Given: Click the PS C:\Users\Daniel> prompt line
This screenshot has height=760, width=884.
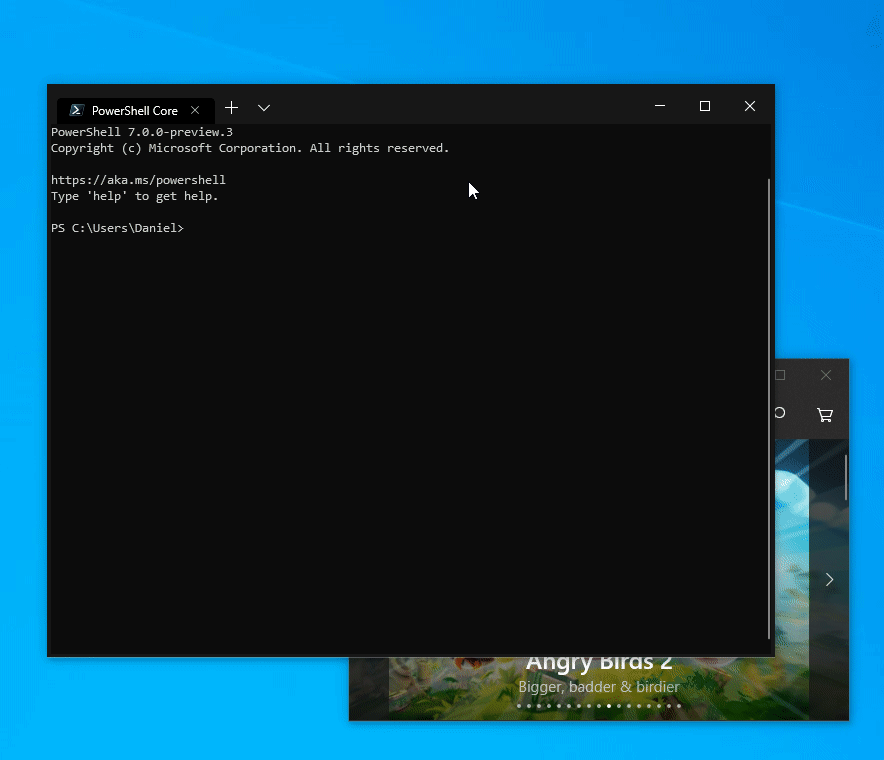Looking at the screenshot, I should (x=117, y=228).
